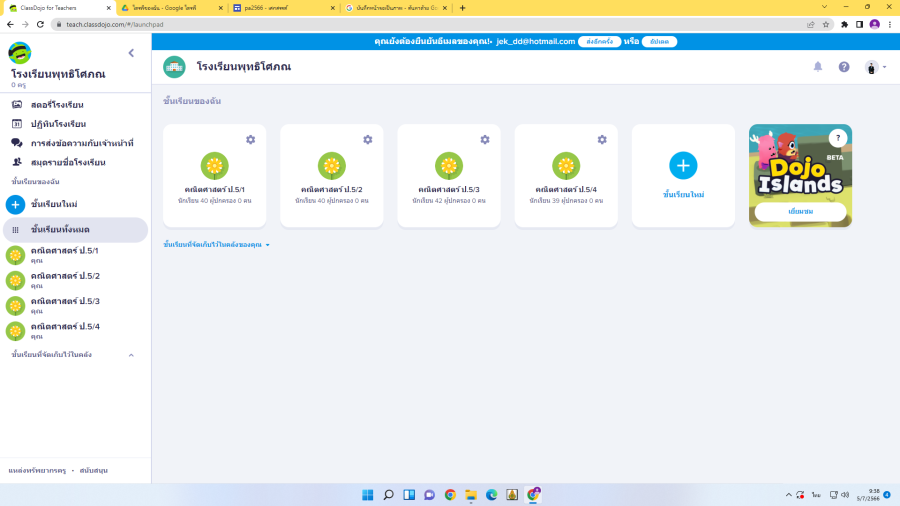The width and height of the screenshot is (900, 506).
Task: Collapse the sidebar with the chevron arrow
Action: pyautogui.click(x=131, y=53)
